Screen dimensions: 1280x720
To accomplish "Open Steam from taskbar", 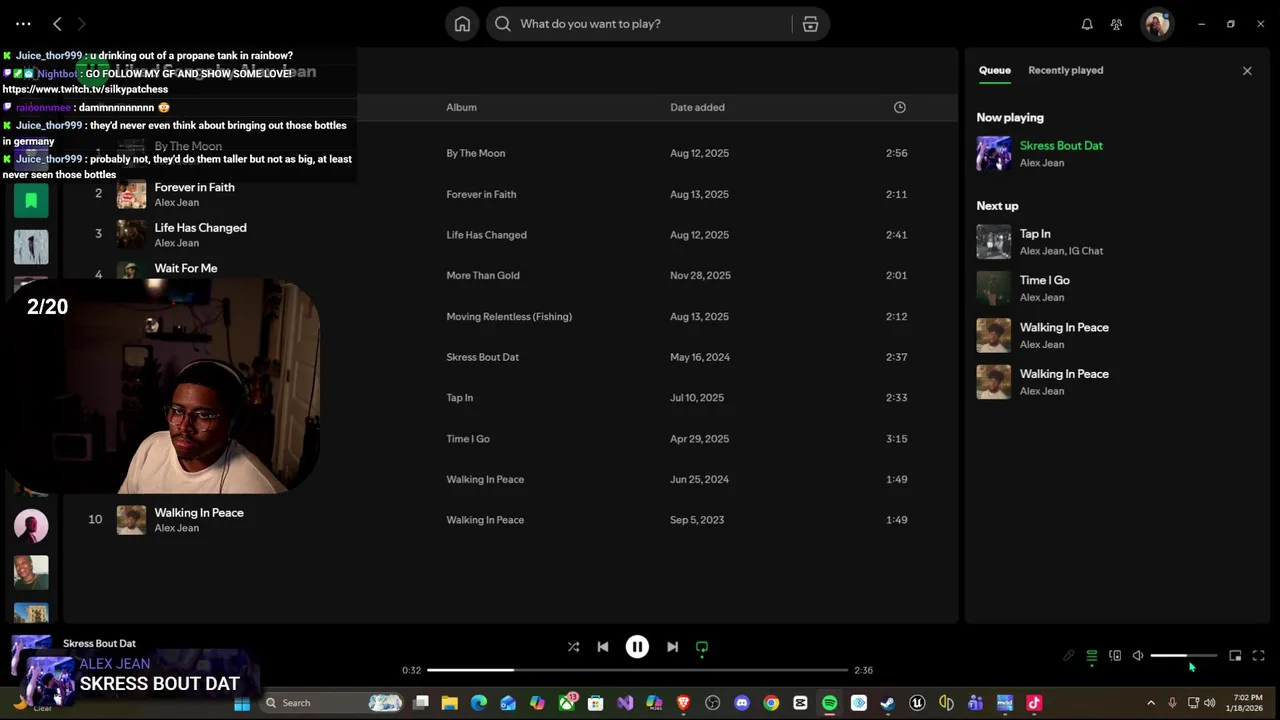I will click(887, 703).
